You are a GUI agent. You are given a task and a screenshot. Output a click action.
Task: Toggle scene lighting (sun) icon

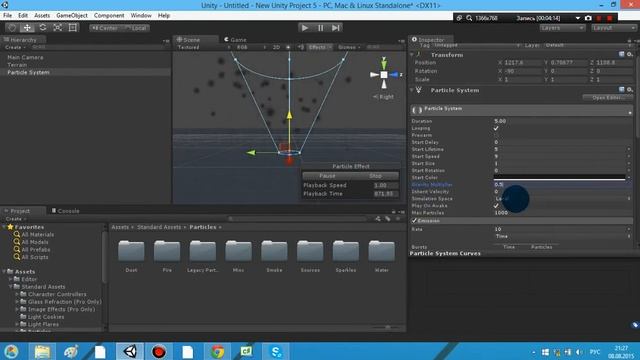(x=288, y=47)
